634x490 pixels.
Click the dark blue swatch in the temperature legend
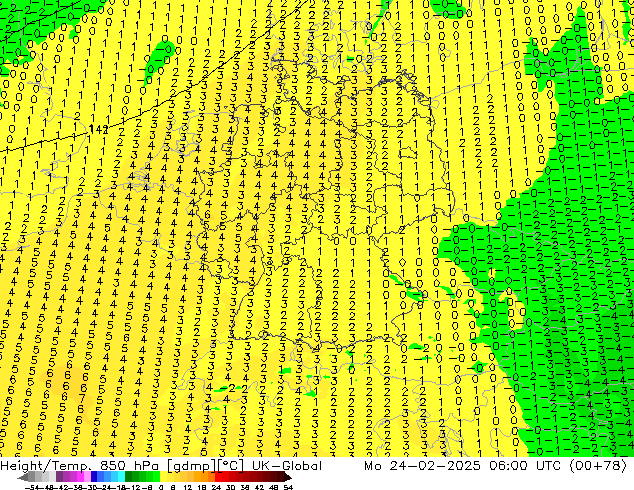point(94,477)
